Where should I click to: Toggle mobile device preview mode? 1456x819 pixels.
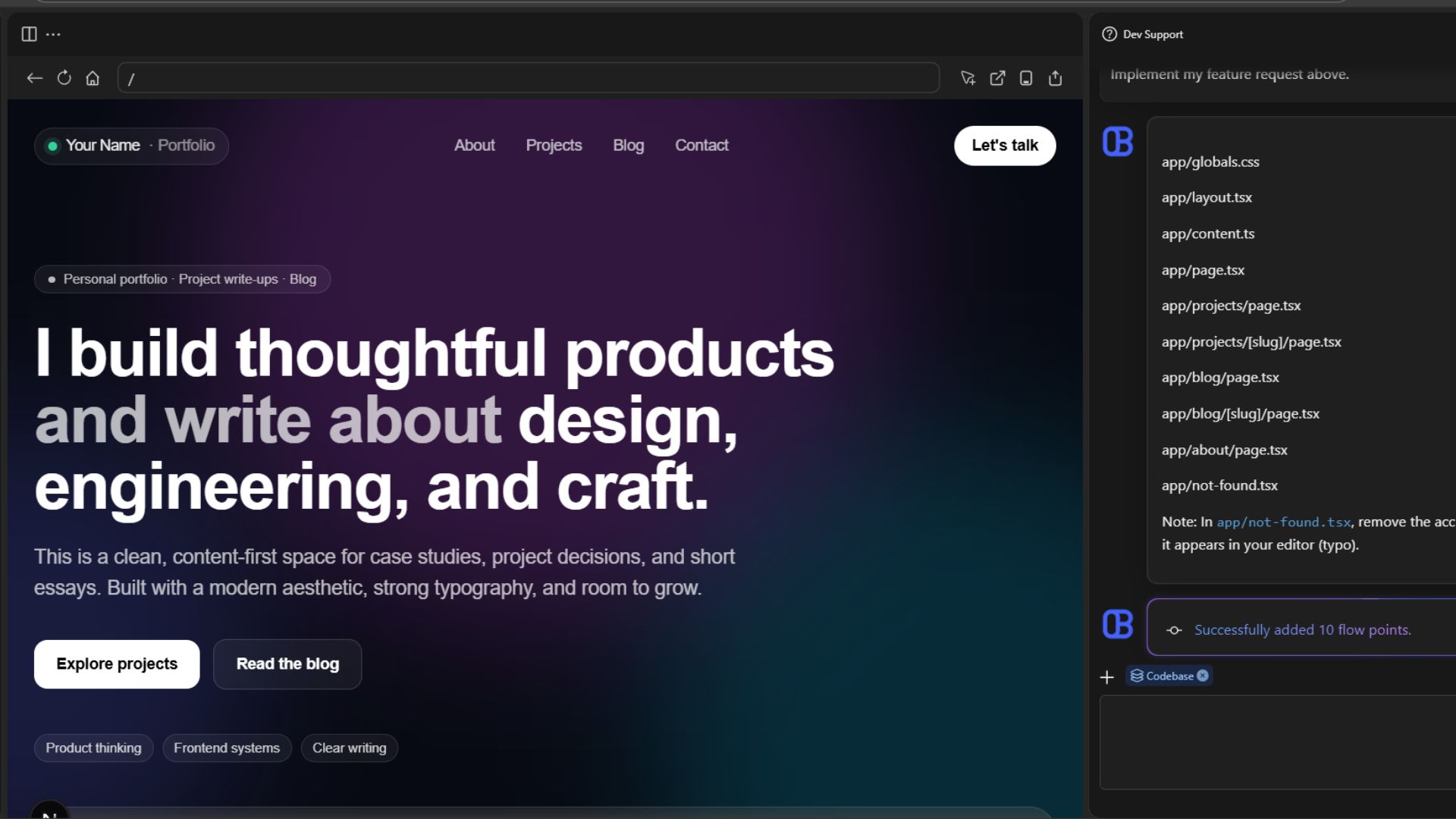click(x=1026, y=78)
